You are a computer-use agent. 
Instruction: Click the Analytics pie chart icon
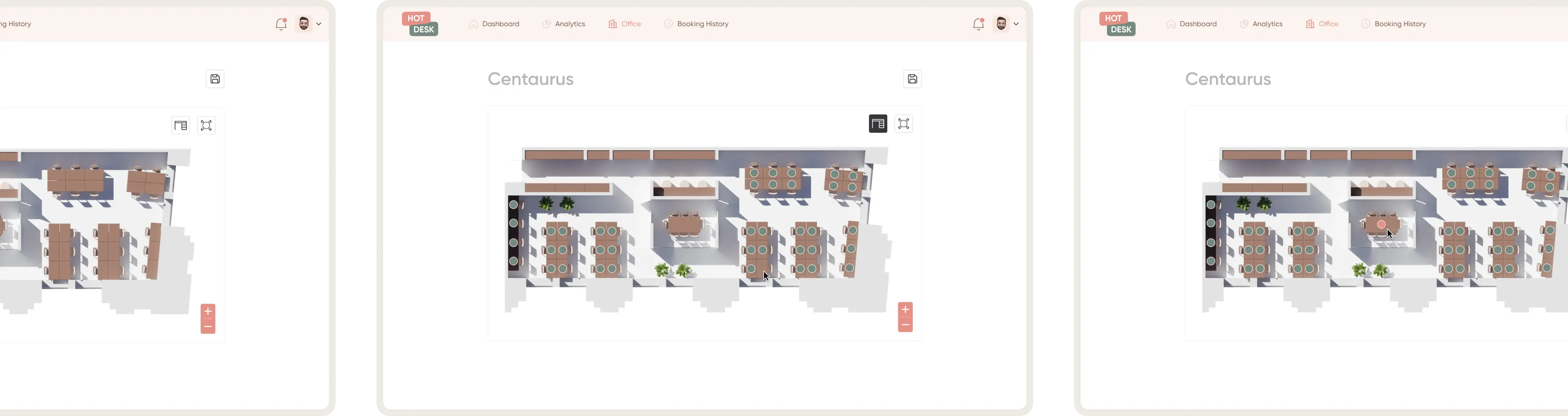coord(546,24)
